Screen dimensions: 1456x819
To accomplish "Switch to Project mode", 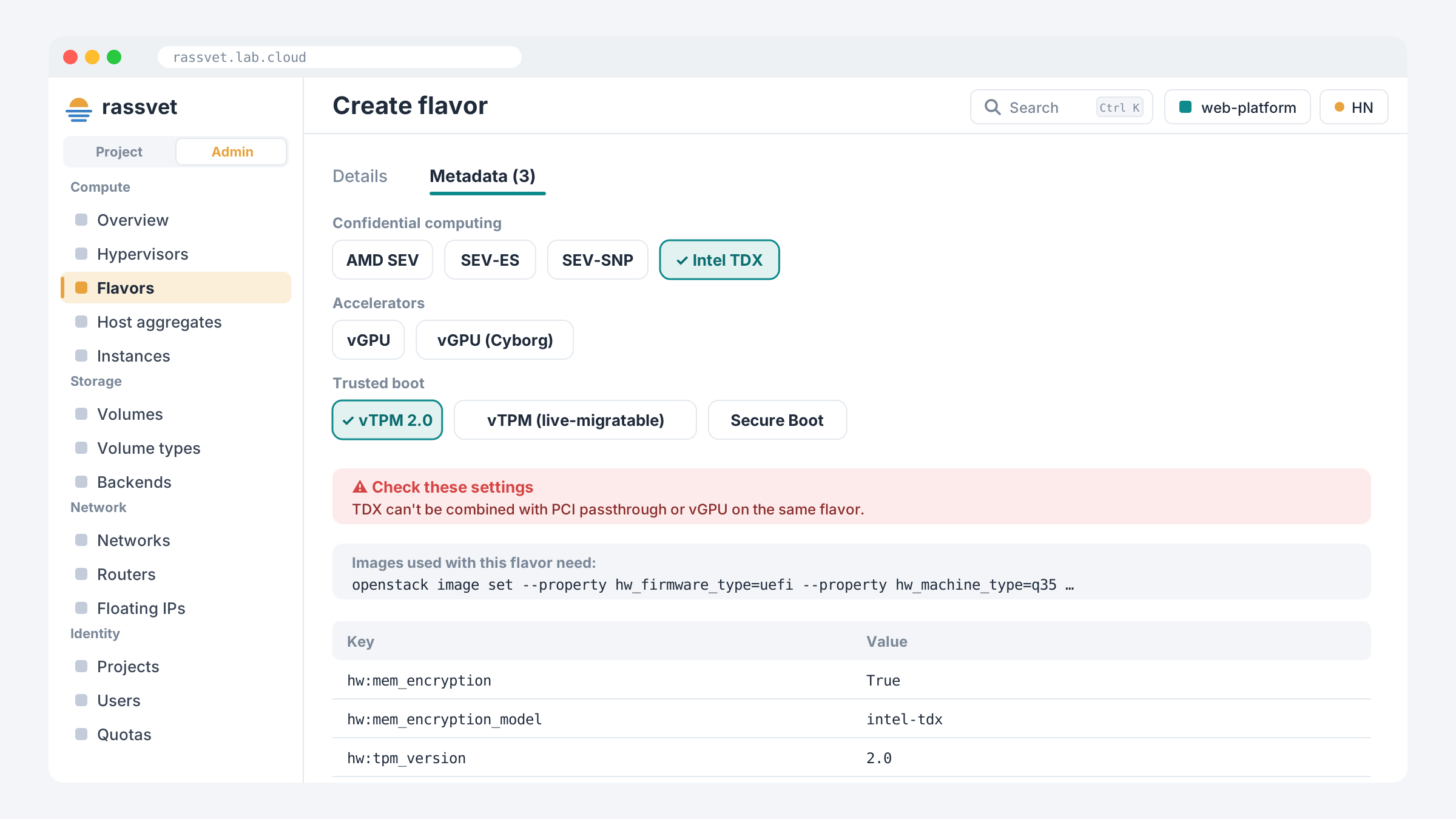I will (119, 152).
